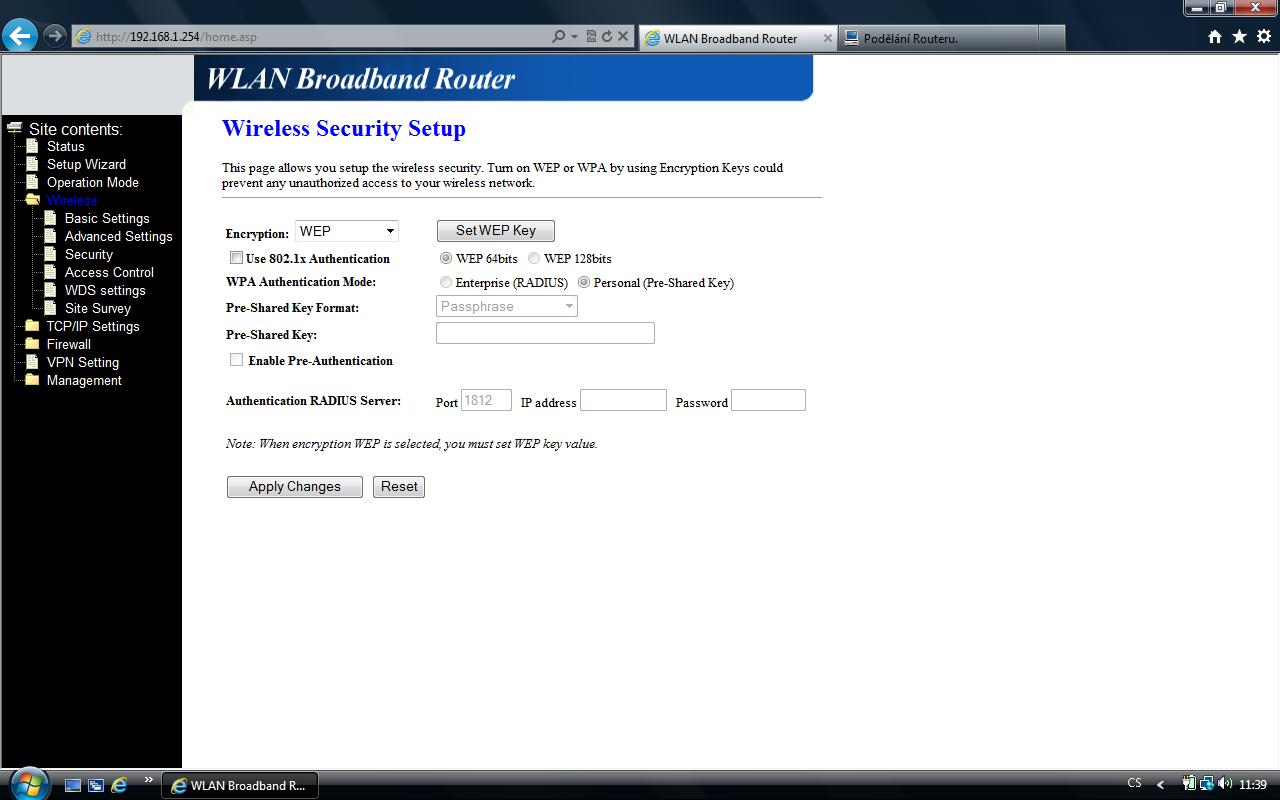The image size is (1280, 800).
Task: Click Show Desktop quick launch icon
Action: (73, 786)
